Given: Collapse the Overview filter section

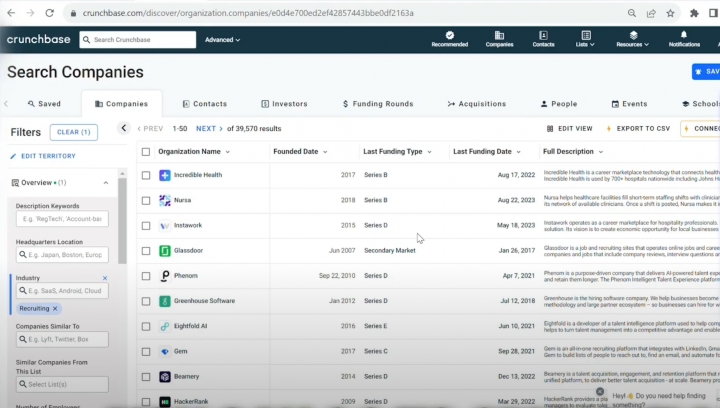Looking at the screenshot, I should (106, 183).
